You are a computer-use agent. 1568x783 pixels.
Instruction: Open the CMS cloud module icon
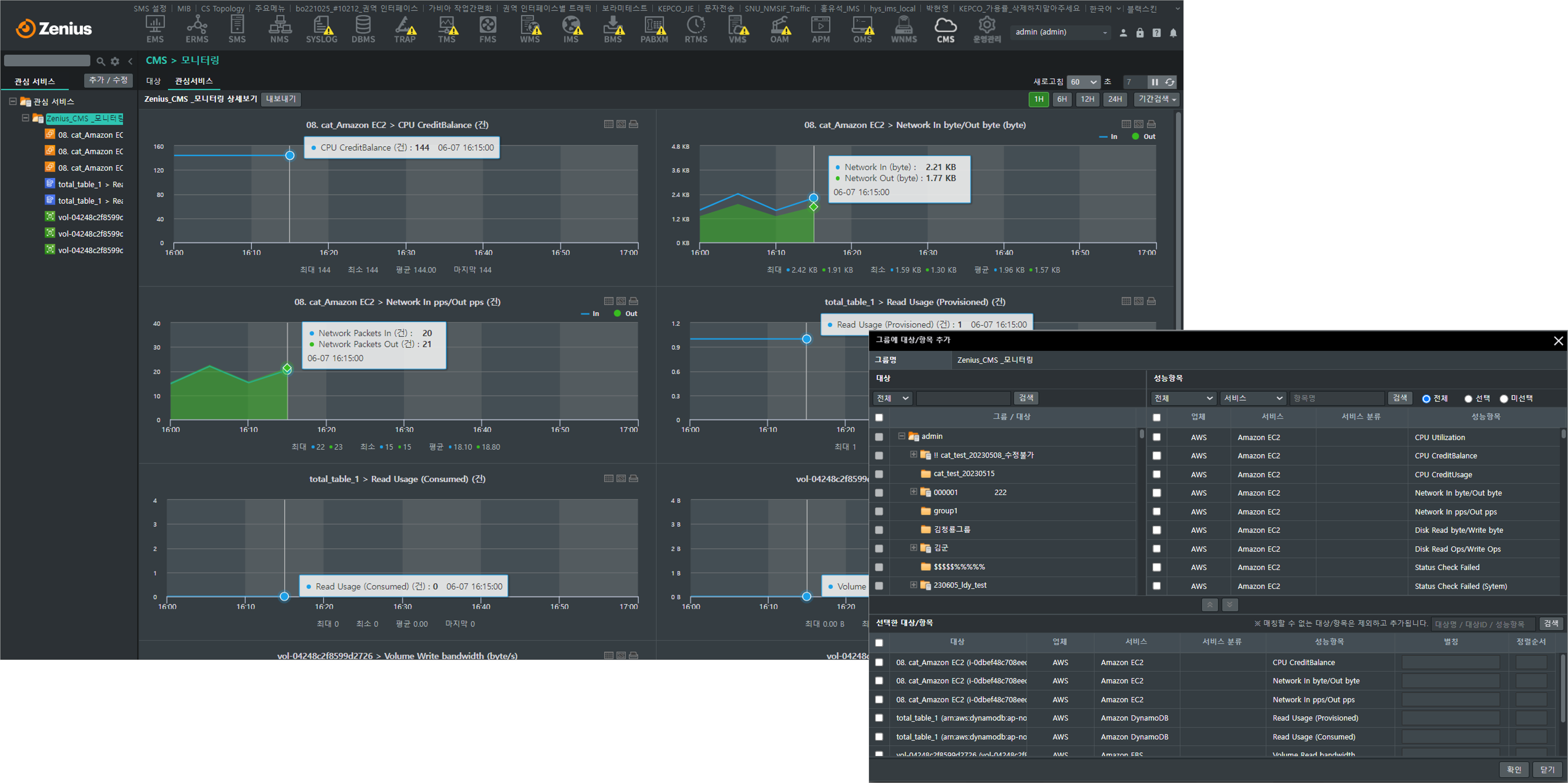[x=945, y=29]
